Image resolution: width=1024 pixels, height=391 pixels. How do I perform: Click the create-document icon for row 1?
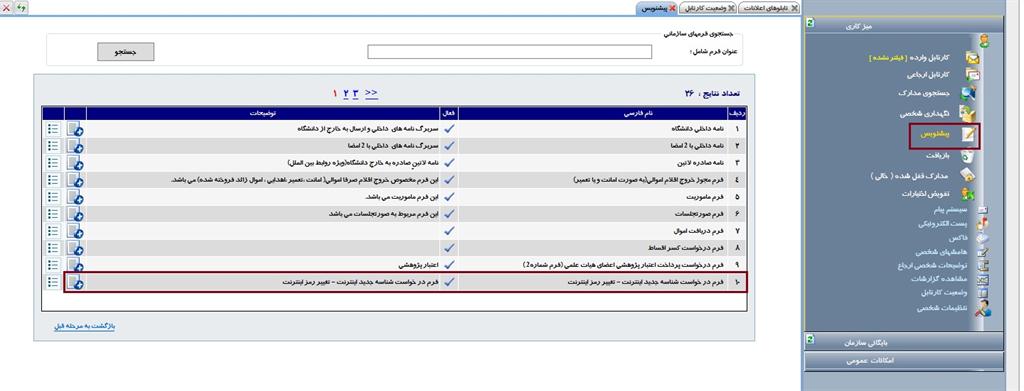(x=75, y=129)
